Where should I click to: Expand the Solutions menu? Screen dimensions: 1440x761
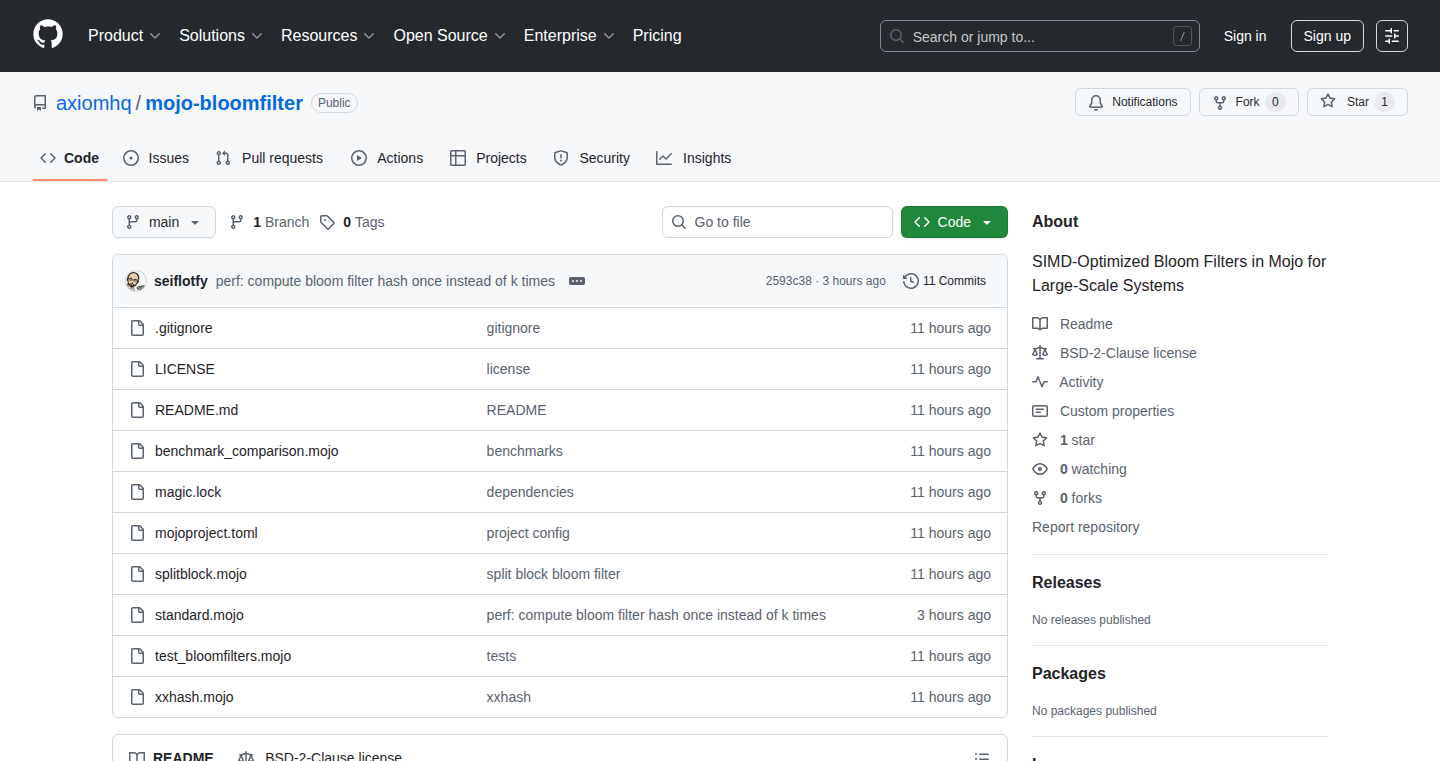click(221, 36)
